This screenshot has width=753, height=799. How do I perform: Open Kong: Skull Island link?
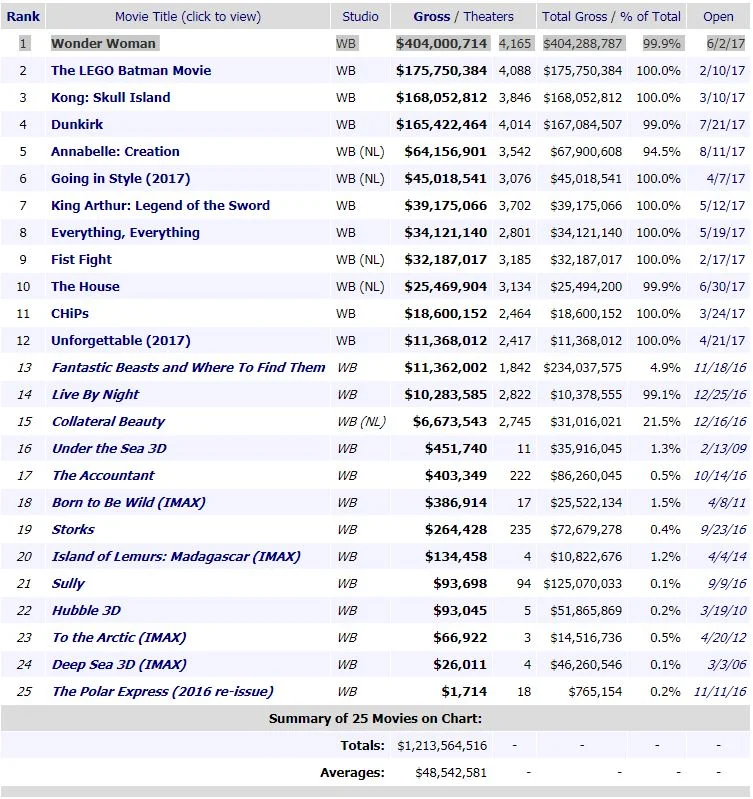coord(111,97)
